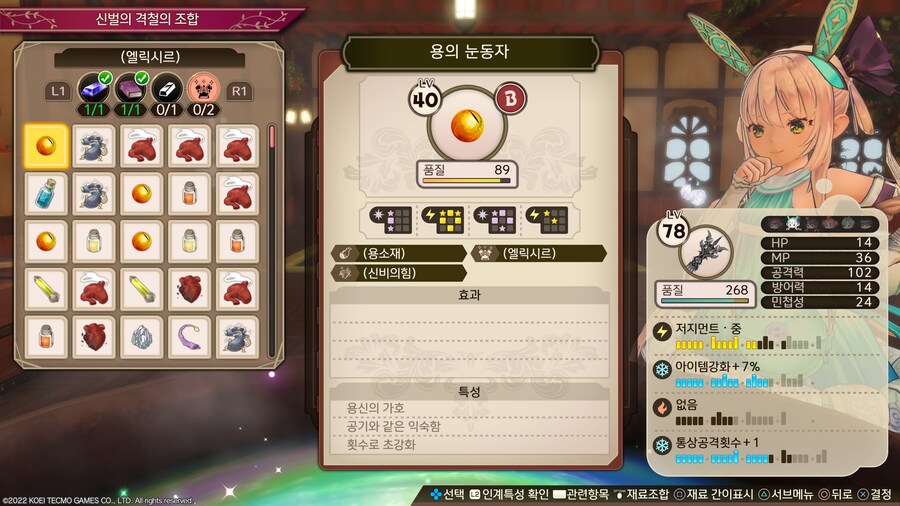Select the first yellow crystal rod item
The image size is (900, 506).
pos(46,289)
